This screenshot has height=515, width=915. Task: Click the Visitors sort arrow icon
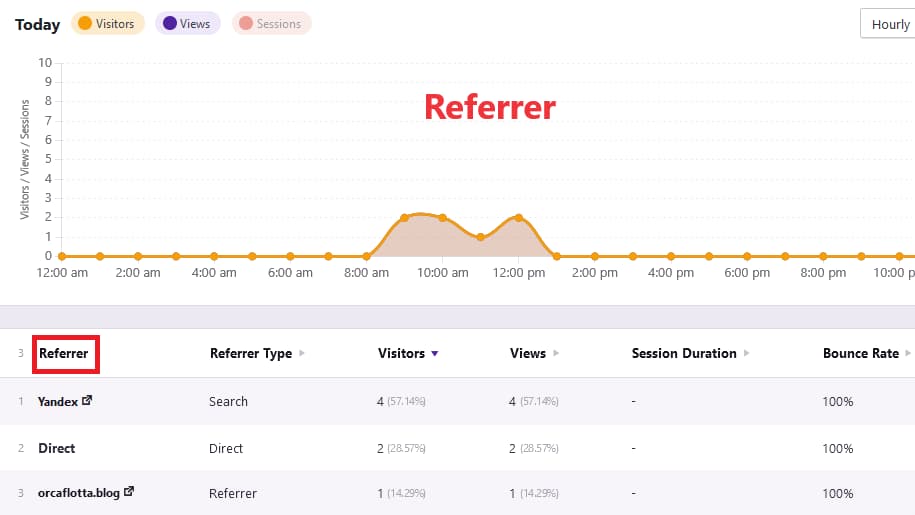coord(434,354)
